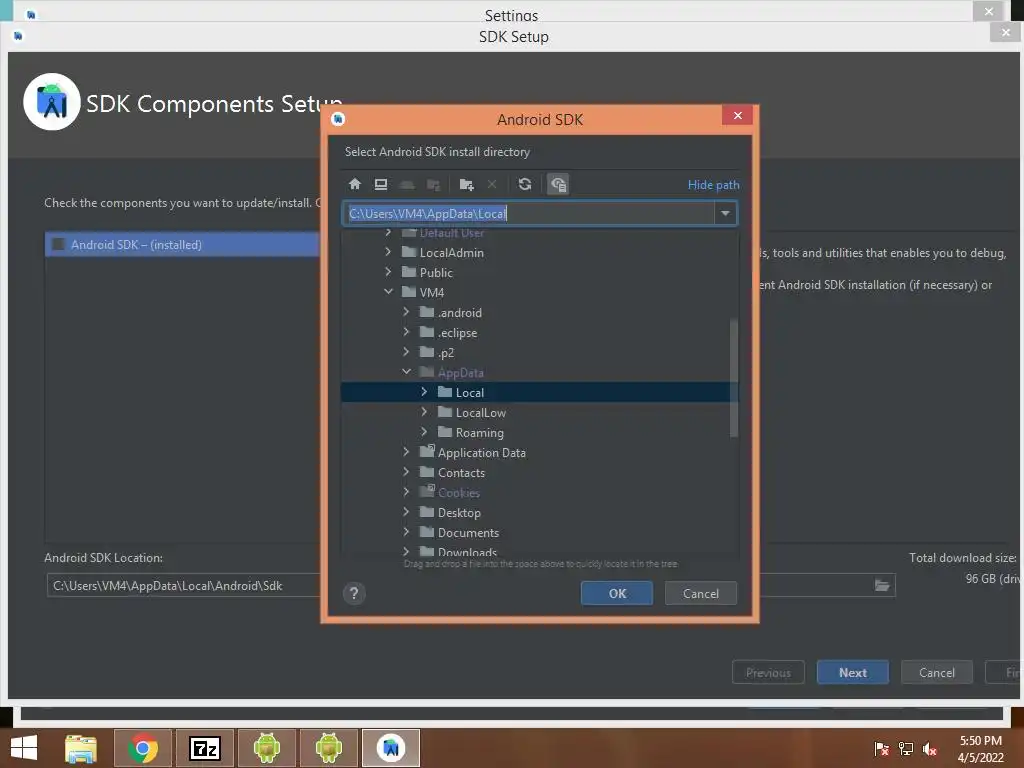1024x768 pixels.
Task: Expand the Contacts folder
Action: point(406,472)
